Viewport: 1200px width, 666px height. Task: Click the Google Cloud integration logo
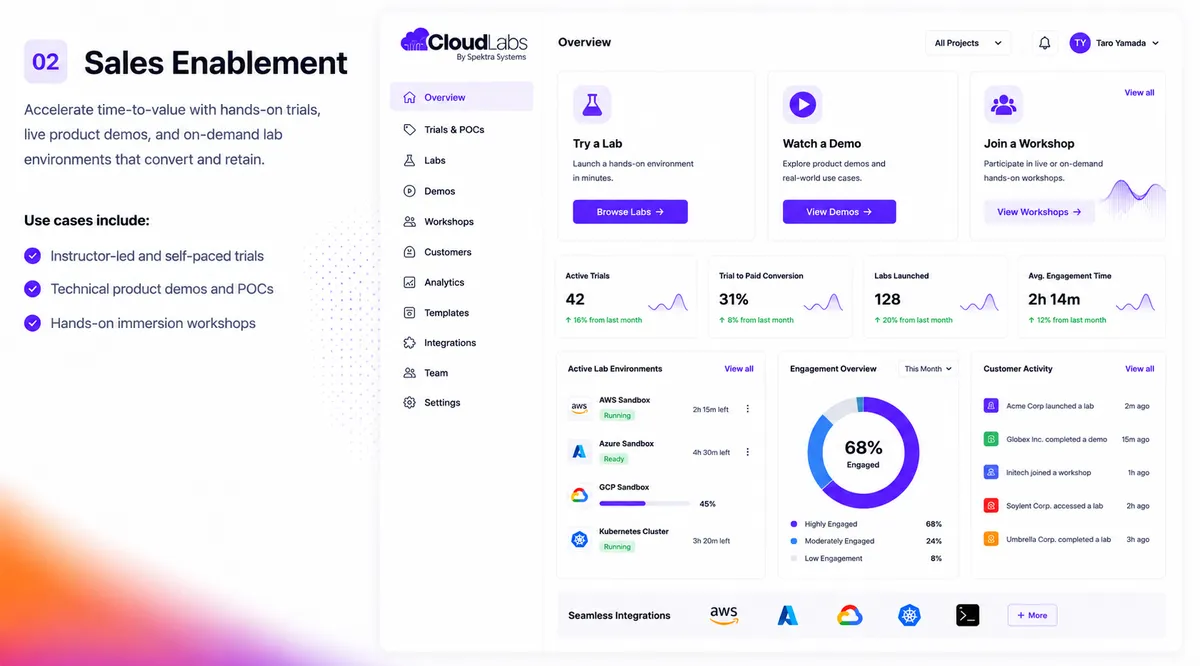pyautogui.click(x=850, y=616)
